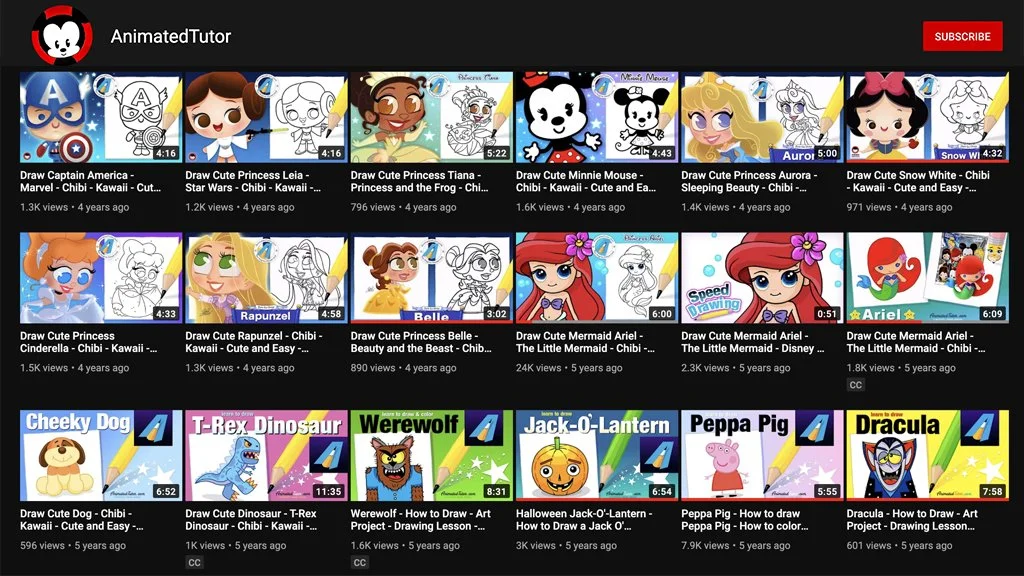Click the pencil logo on the Jack-O-Lantern thumbnail

point(657,455)
